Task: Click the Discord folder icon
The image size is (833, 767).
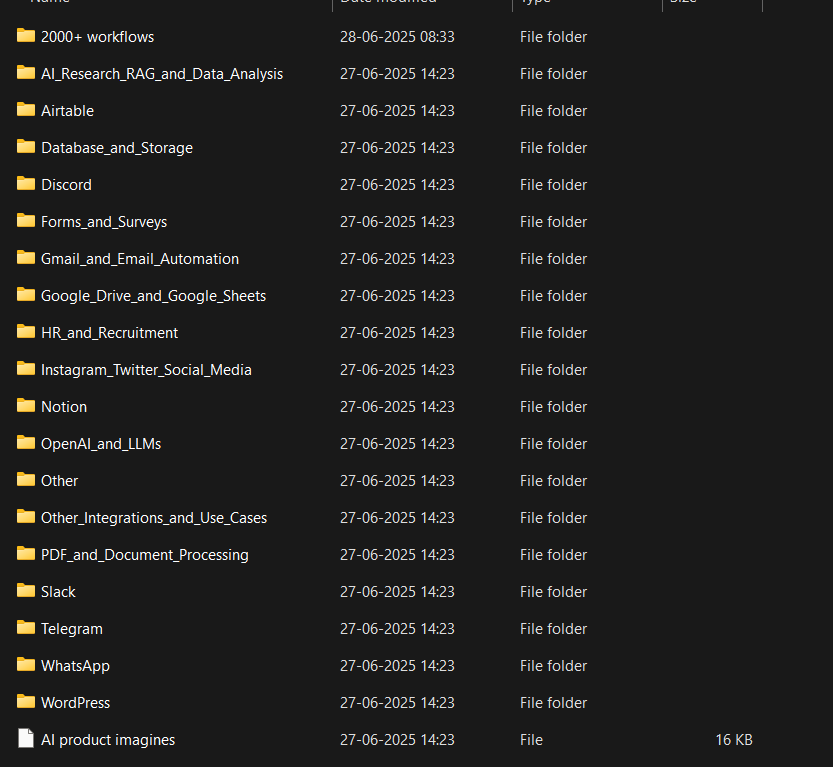Action: click(26, 183)
